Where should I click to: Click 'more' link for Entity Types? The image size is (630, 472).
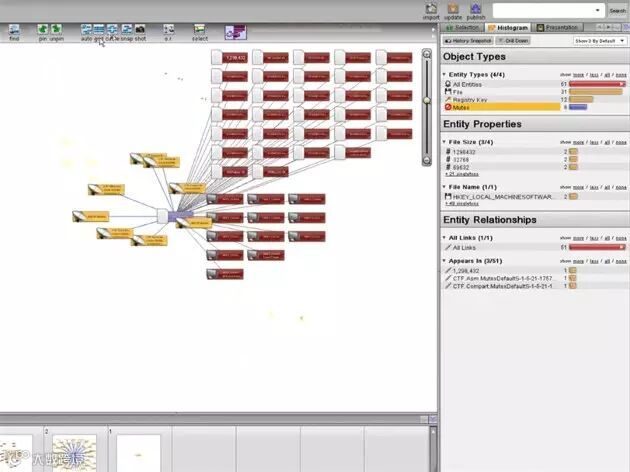pos(578,75)
